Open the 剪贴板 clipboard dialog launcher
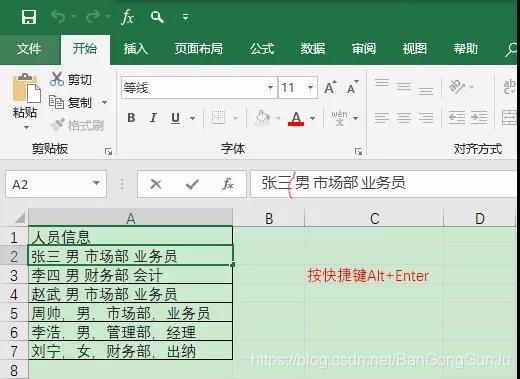The width and height of the screenshot is (520, 379). pyautogui.click(x=108, y=152)
